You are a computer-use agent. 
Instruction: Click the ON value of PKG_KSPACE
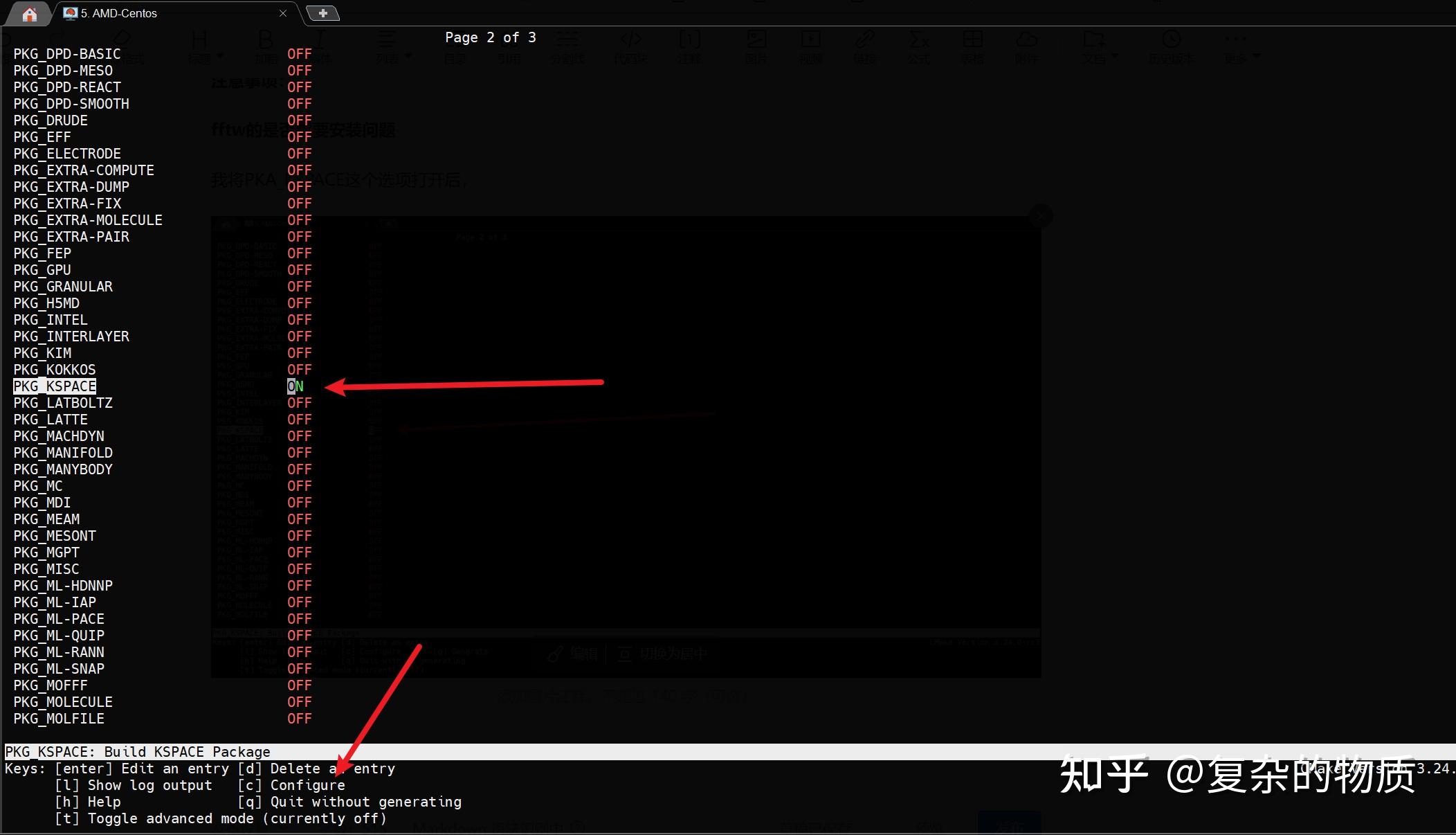[295, 386]
